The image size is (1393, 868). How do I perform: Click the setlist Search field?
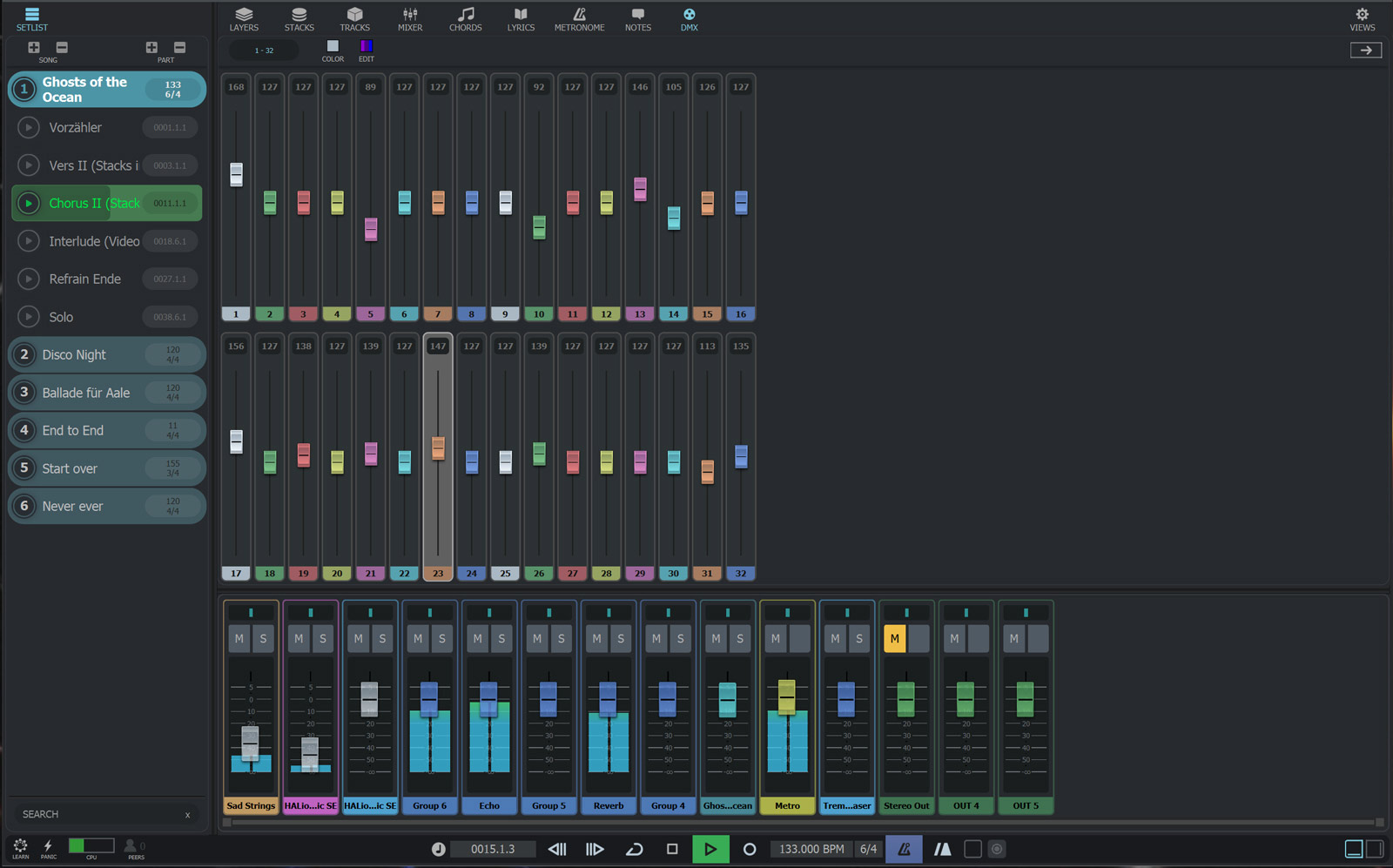(x=100, y=814)
